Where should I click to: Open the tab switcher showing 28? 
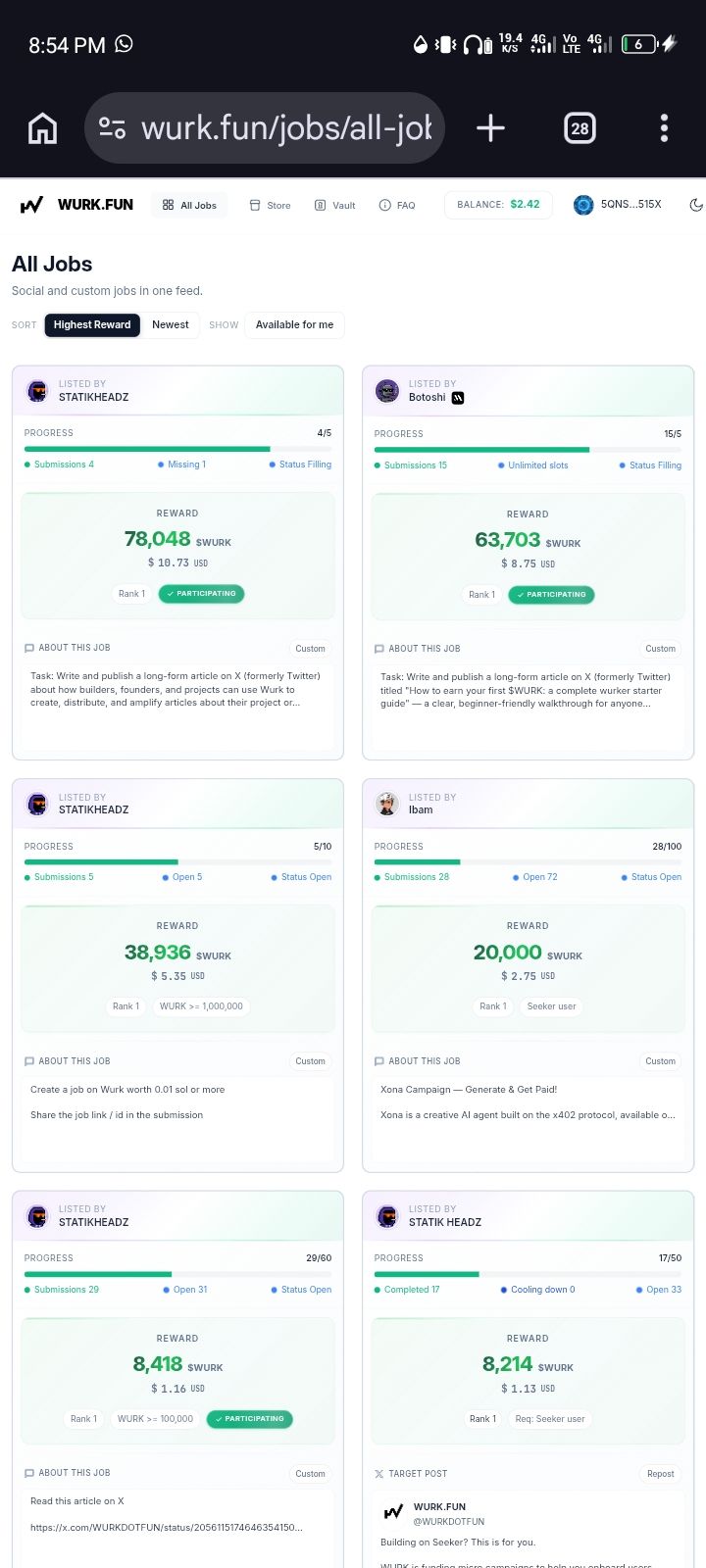tap(580, 128)
